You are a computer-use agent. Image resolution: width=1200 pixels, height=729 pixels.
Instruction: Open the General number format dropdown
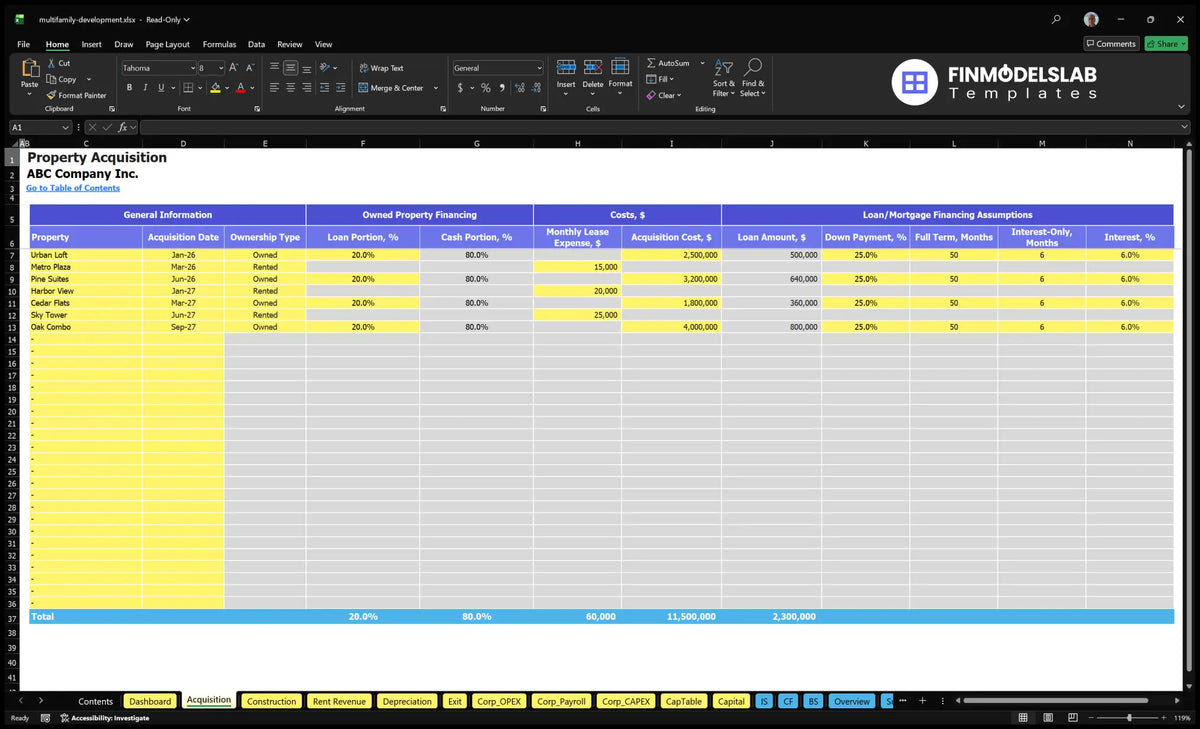coord(539,68)
